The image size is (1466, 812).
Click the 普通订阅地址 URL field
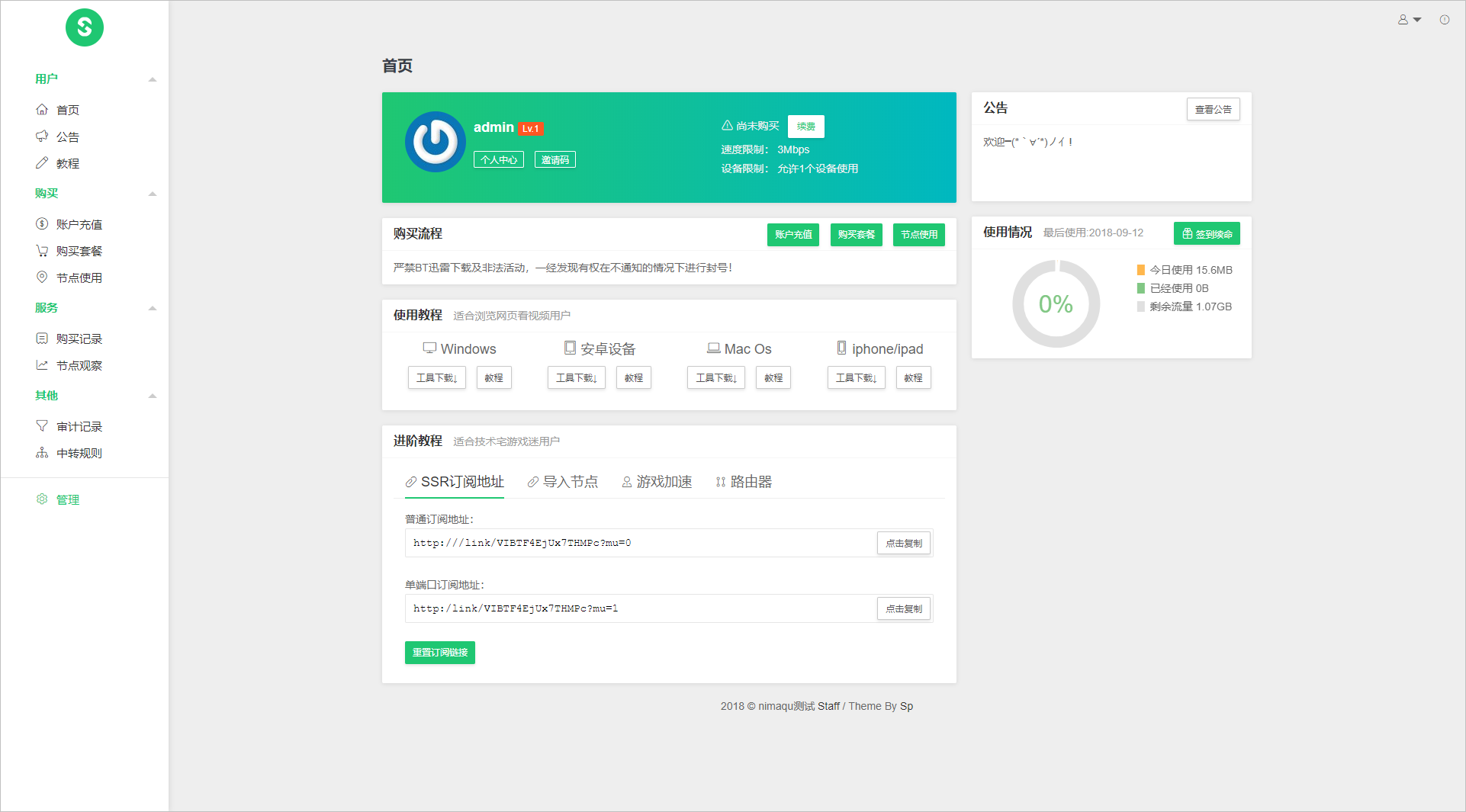point(641,543)
